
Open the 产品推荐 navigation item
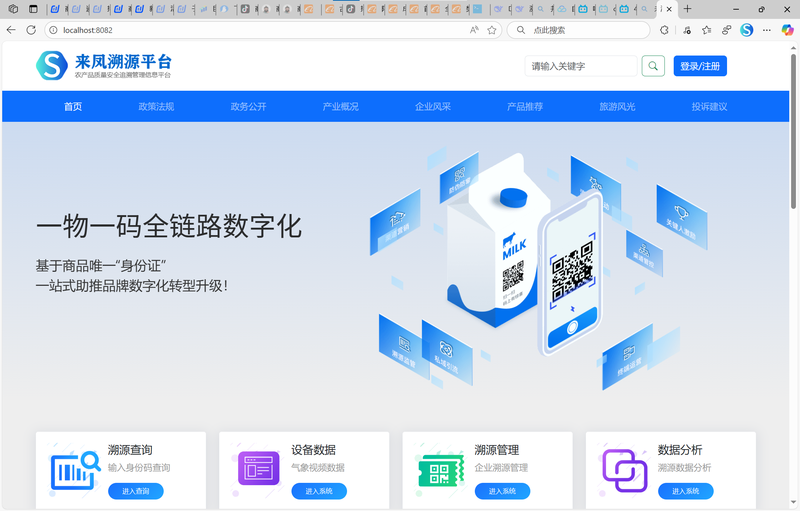point(525,107)
